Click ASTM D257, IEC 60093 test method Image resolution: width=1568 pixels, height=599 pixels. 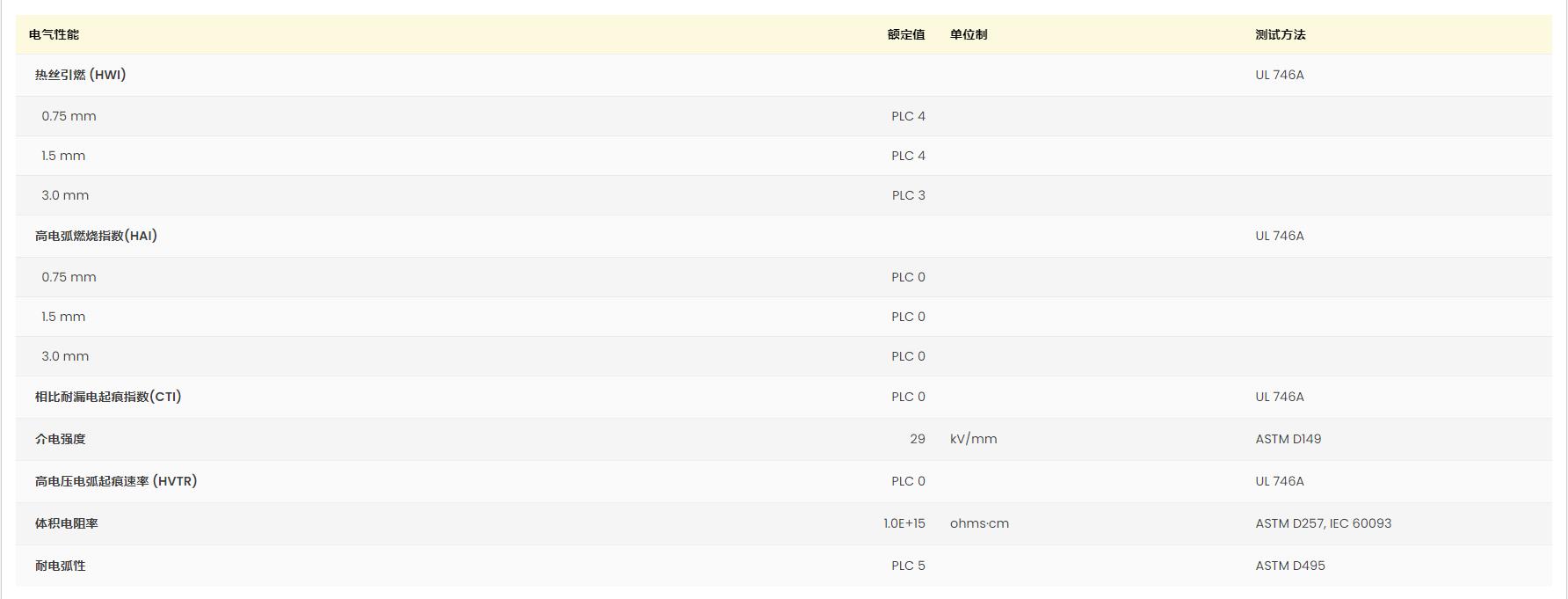tap(1323, 523)
